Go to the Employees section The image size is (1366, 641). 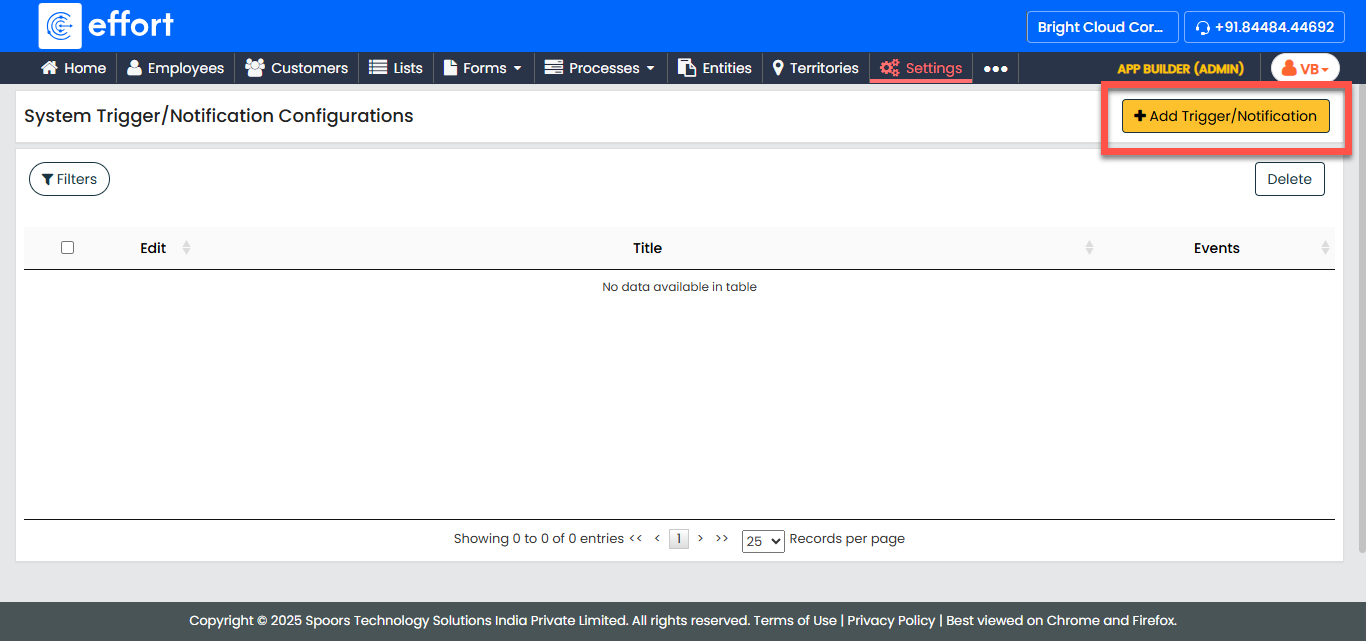176,68
